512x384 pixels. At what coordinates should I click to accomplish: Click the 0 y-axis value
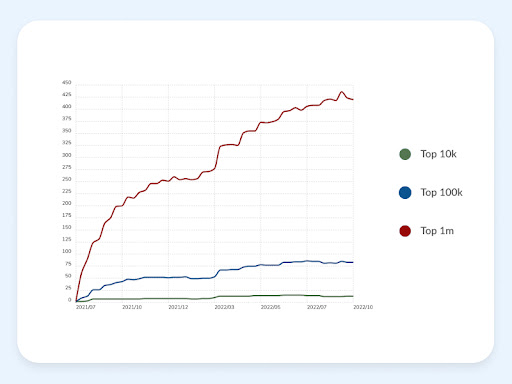pyautogui.click(x=70, y=300)
